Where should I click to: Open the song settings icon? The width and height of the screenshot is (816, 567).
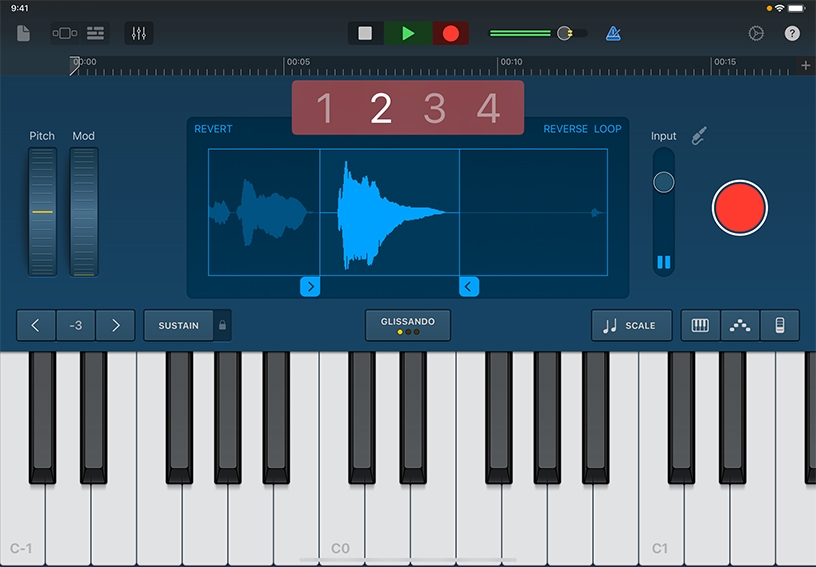tap(756, 33)
